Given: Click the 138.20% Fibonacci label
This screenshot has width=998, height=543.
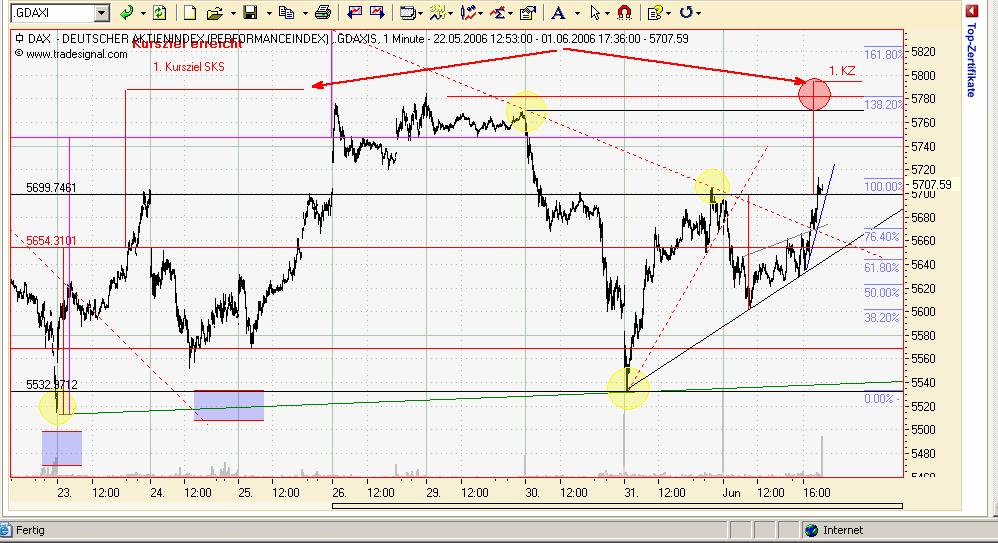Looking at the screenshot, I should pos(883,104).
